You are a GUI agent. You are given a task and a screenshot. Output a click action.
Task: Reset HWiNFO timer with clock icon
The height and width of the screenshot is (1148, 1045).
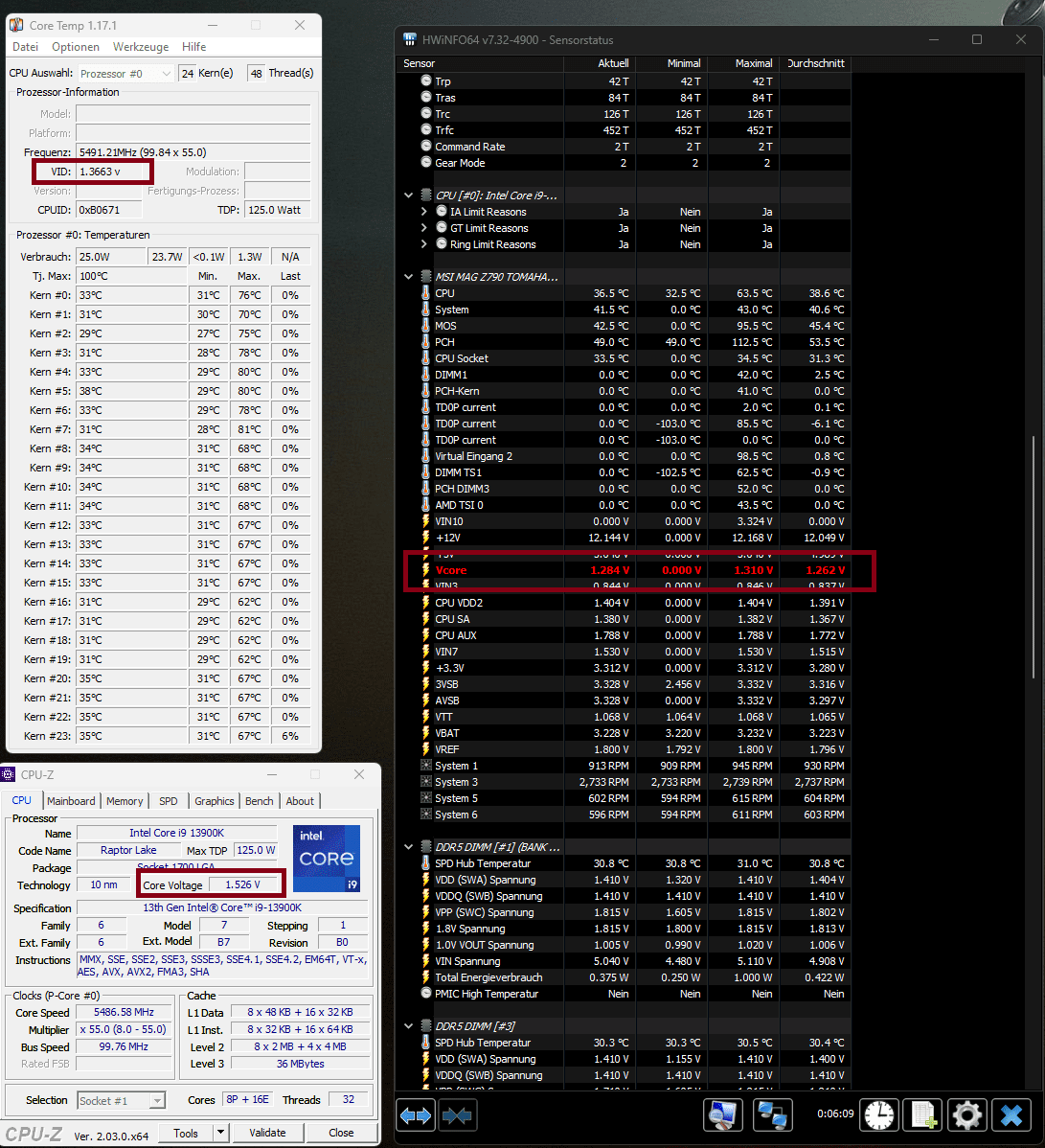tap(879, 1115)
